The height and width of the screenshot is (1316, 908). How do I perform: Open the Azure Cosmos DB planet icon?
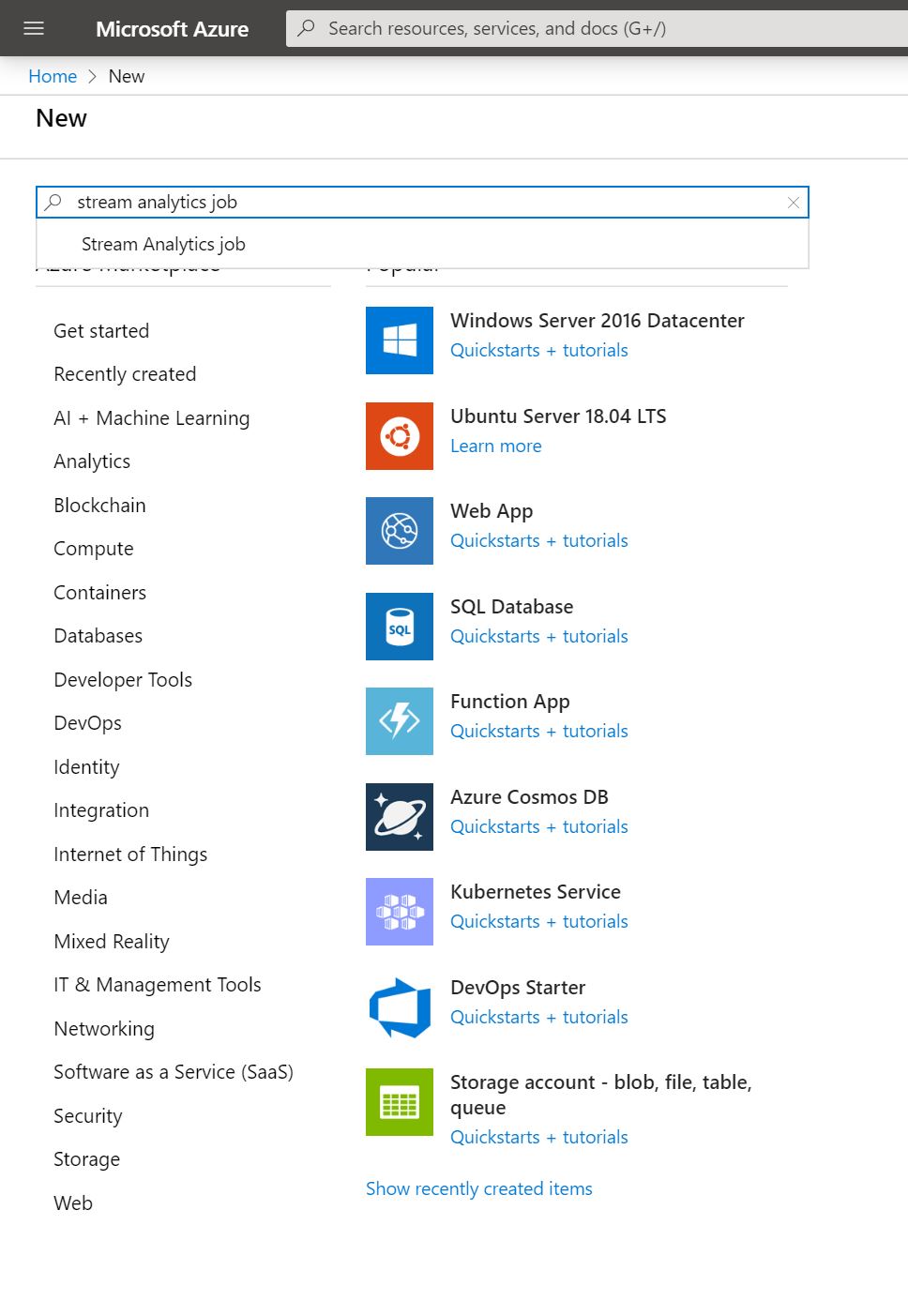(x=399, y=817)
